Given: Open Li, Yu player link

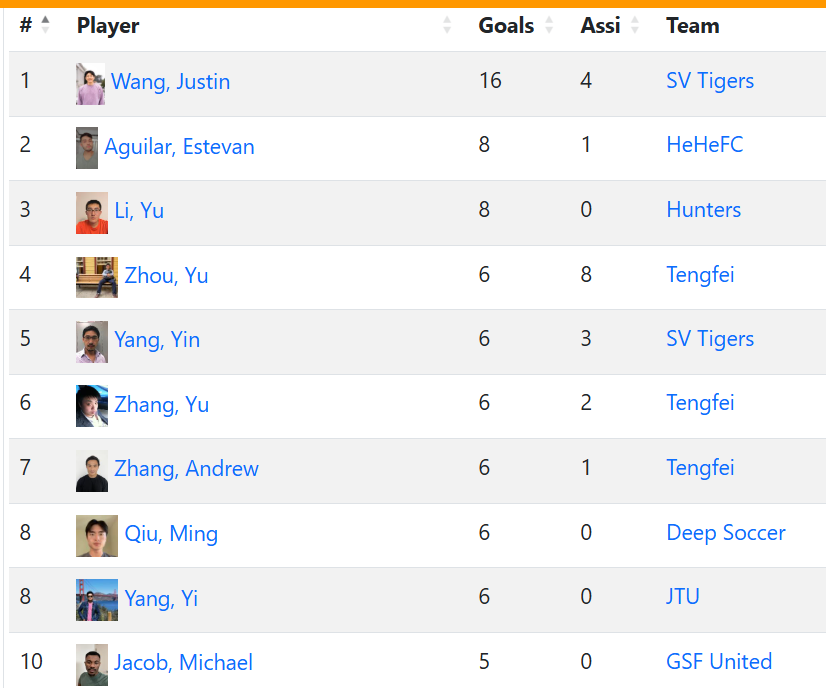Looking at the screenshot, I should [139, 211].
